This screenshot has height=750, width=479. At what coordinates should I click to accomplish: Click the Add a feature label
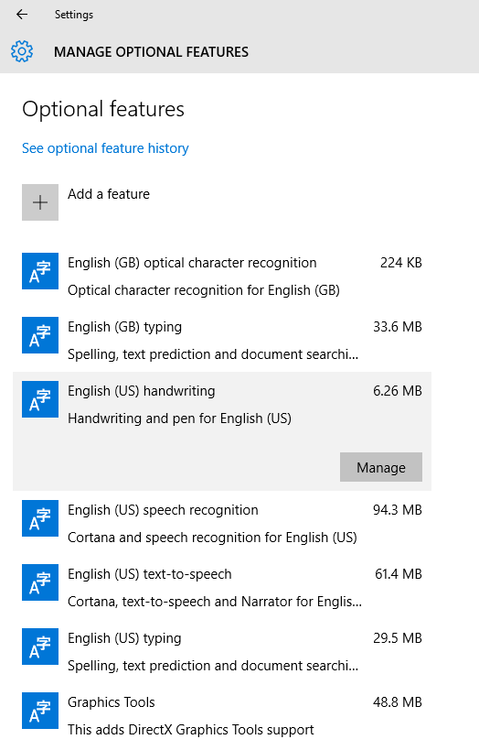pyautogui.click(x=109, y=194)
